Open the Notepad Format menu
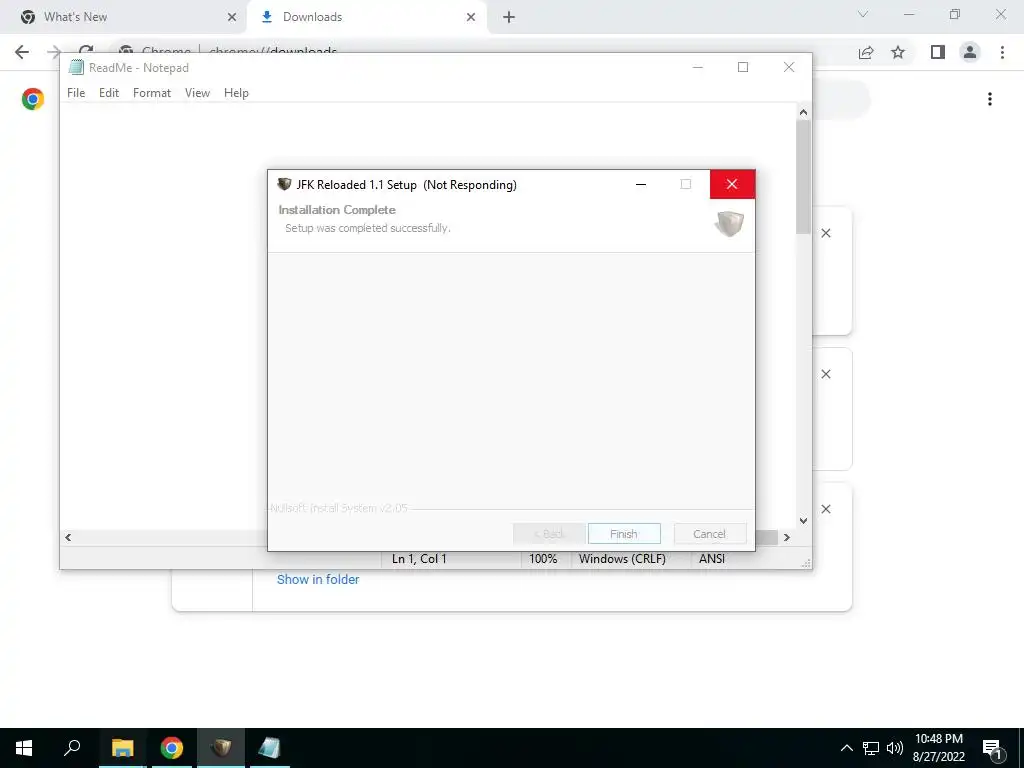Viewport: 1024px width, 768px height. coord(152,93)
